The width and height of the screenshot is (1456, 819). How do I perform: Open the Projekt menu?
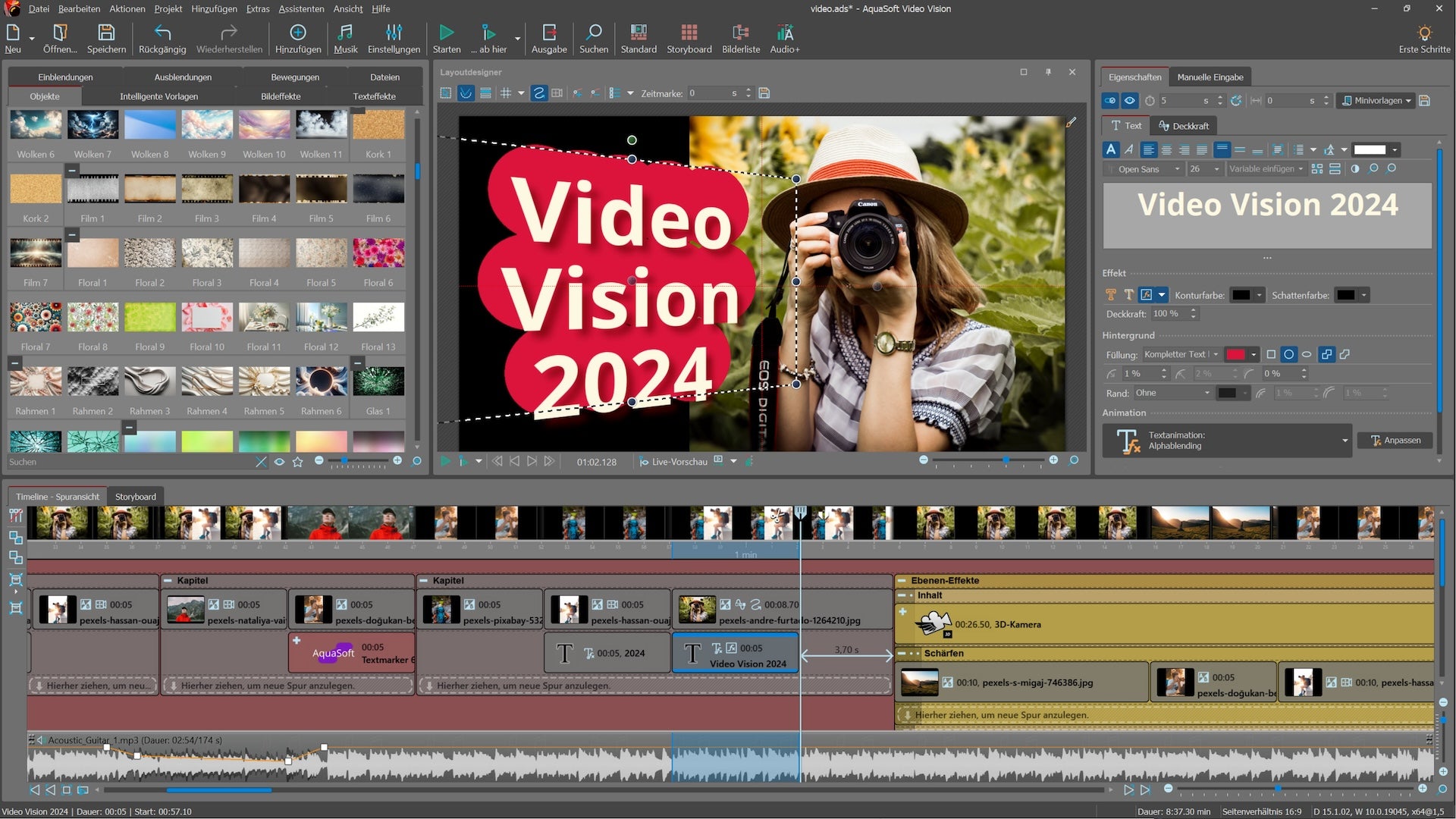click(168, 8)
